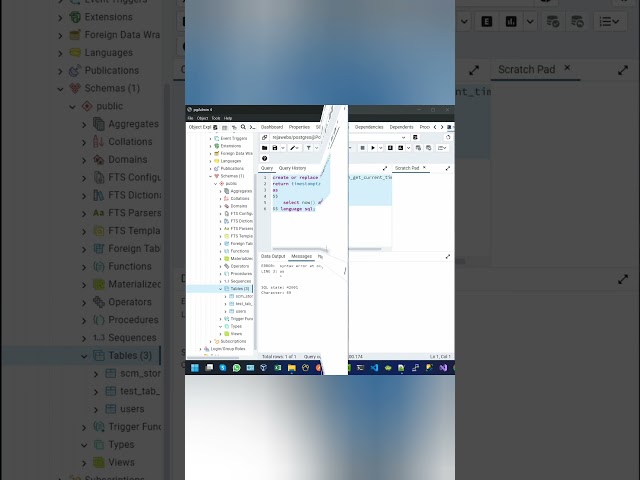Open the Explain options dropdown arrow
640x480 pixels.
tap(408, 148)
